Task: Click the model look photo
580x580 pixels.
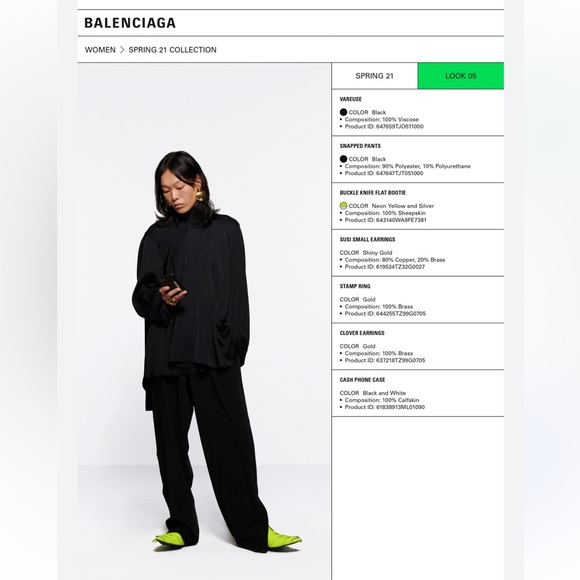Action: (x=204, y=321)
